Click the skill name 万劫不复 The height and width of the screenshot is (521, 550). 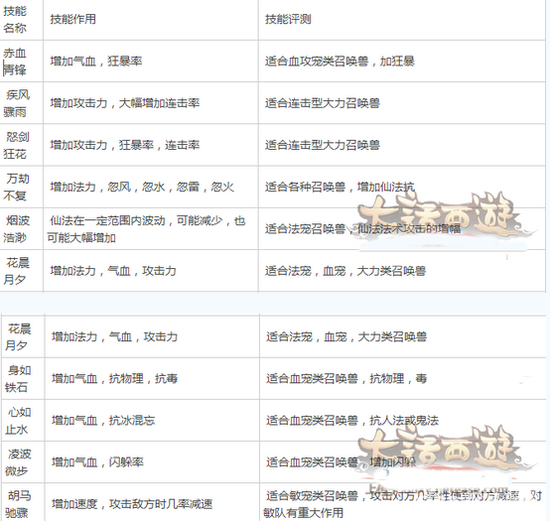(x=16, y=187)
